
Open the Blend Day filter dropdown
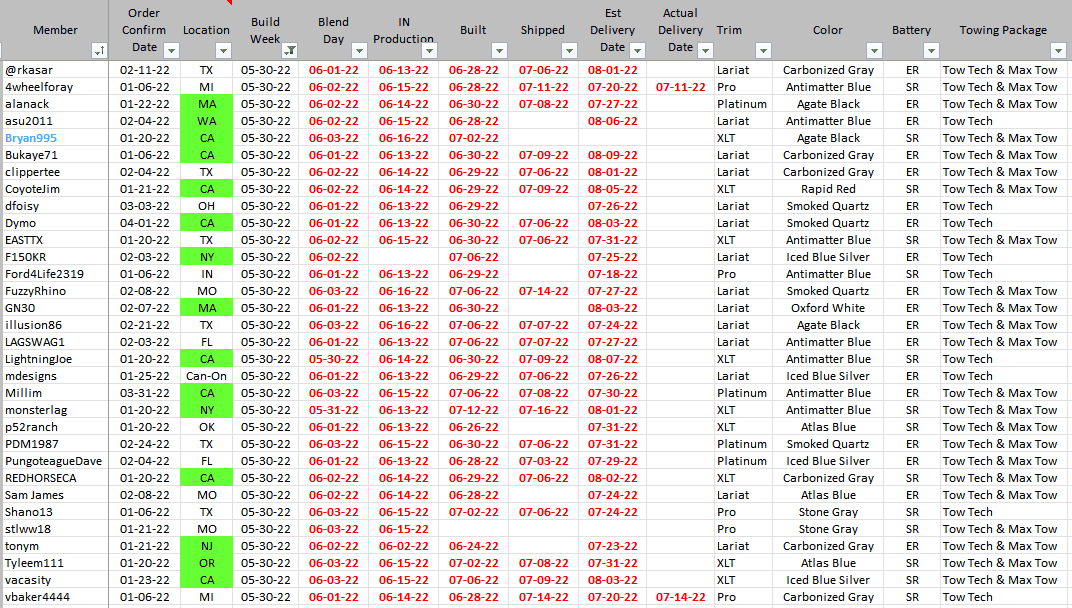[359, 51]
